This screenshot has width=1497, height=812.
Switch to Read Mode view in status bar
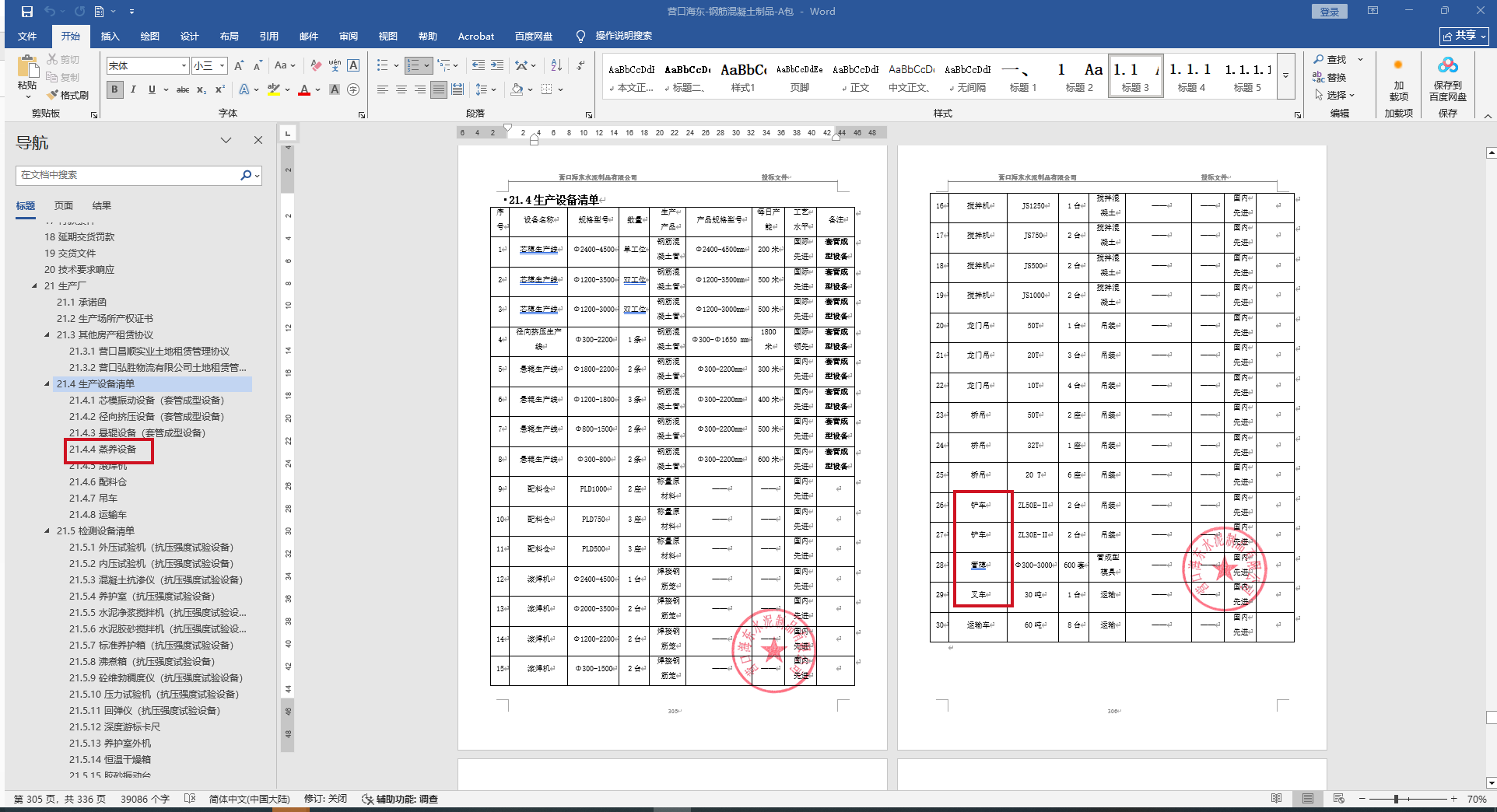1276,799
